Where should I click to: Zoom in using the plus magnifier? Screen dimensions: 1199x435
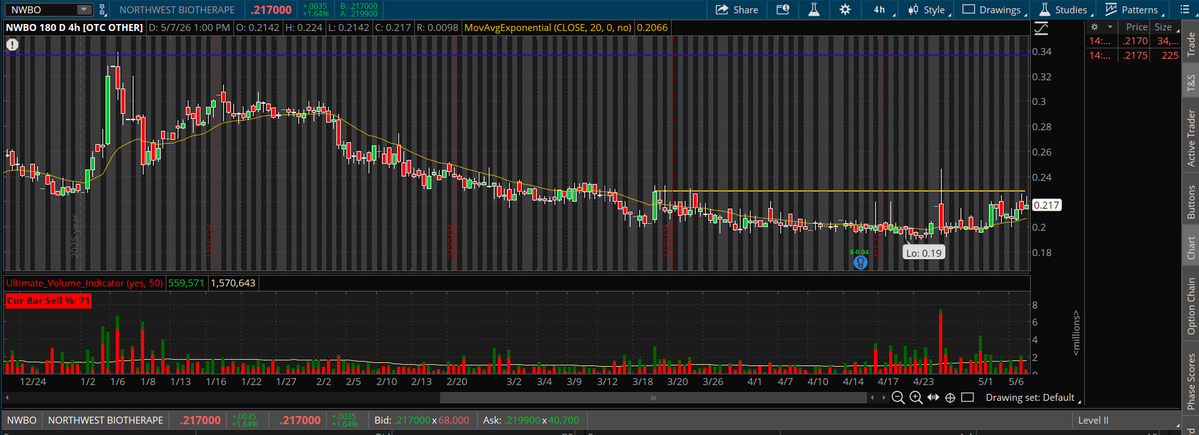pyautogui.click(x=915, y=398)
